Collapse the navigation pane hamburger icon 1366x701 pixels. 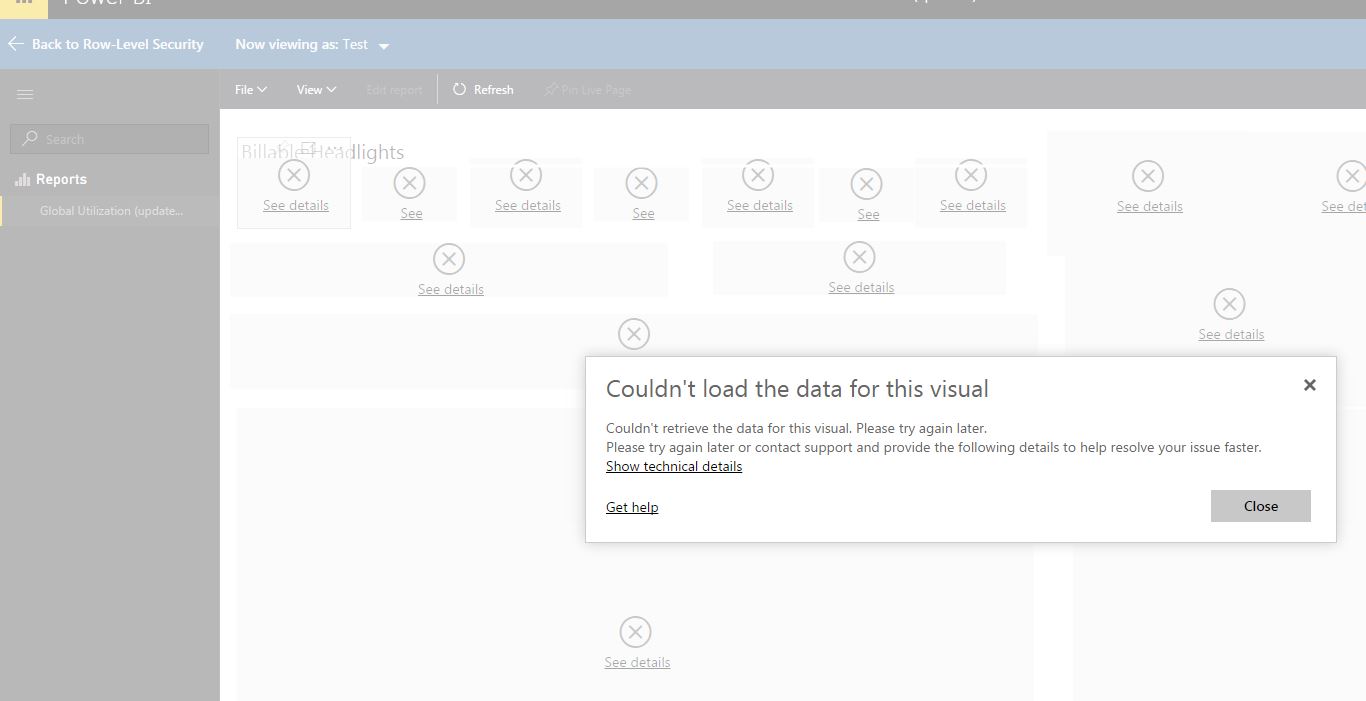(x=25, y=94)
